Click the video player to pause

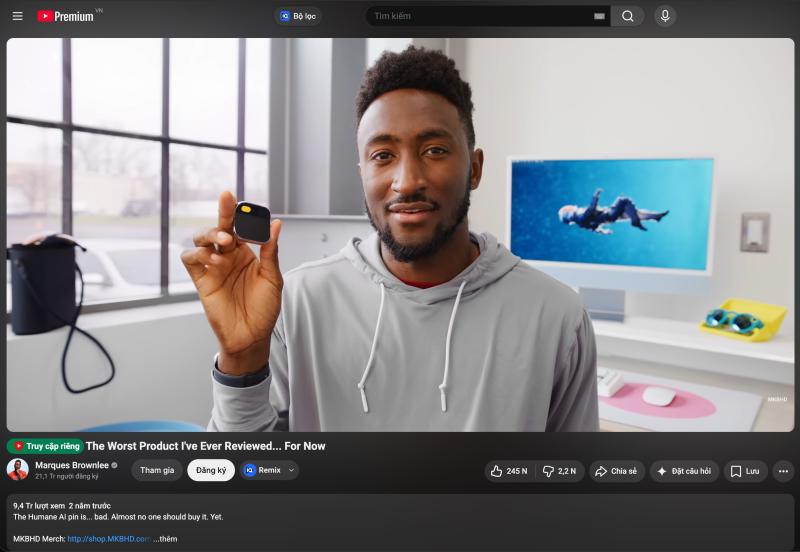click(x=400, y=235)
